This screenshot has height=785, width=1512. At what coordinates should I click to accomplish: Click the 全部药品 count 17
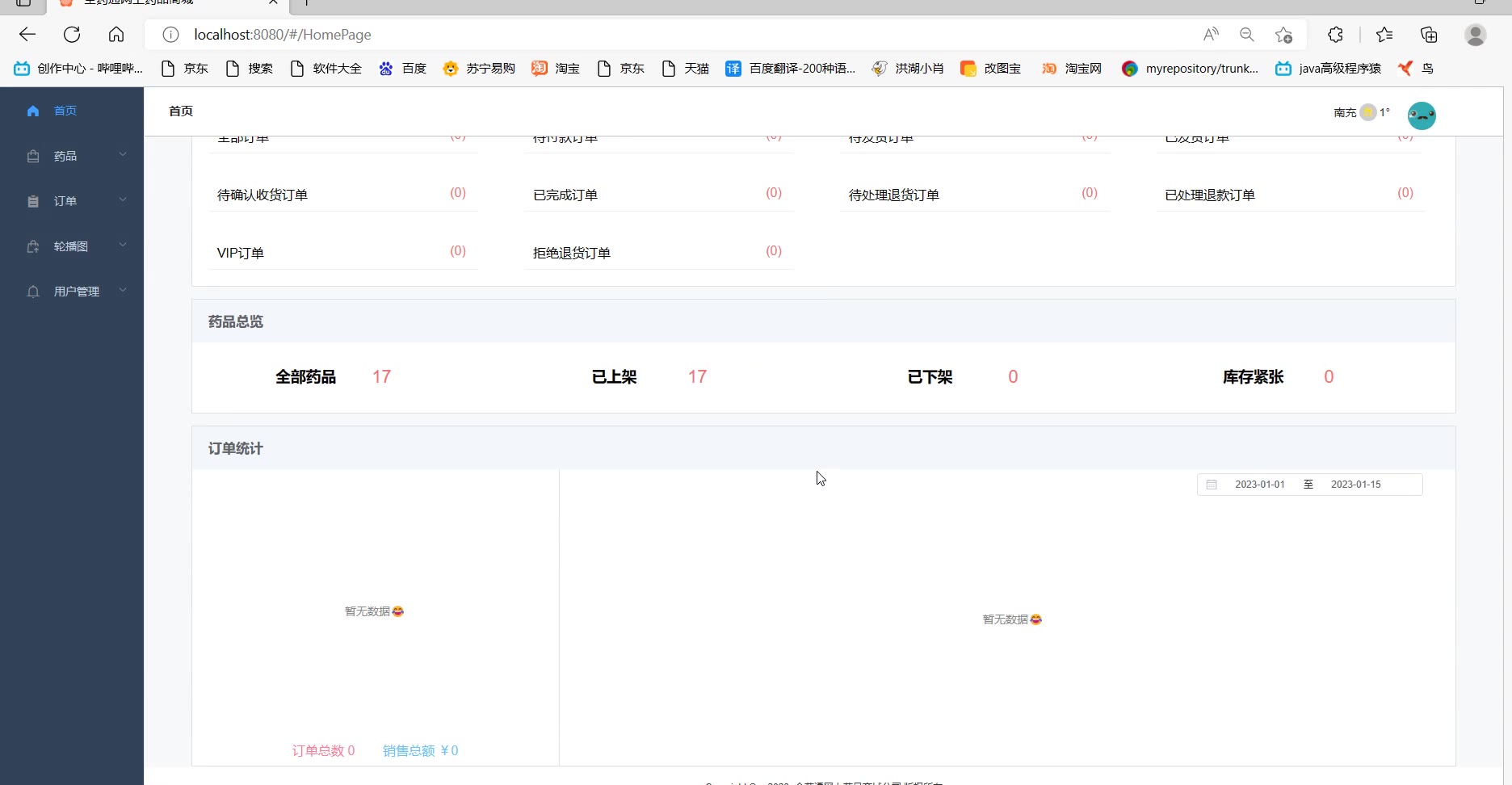click(x=381, y=377)
